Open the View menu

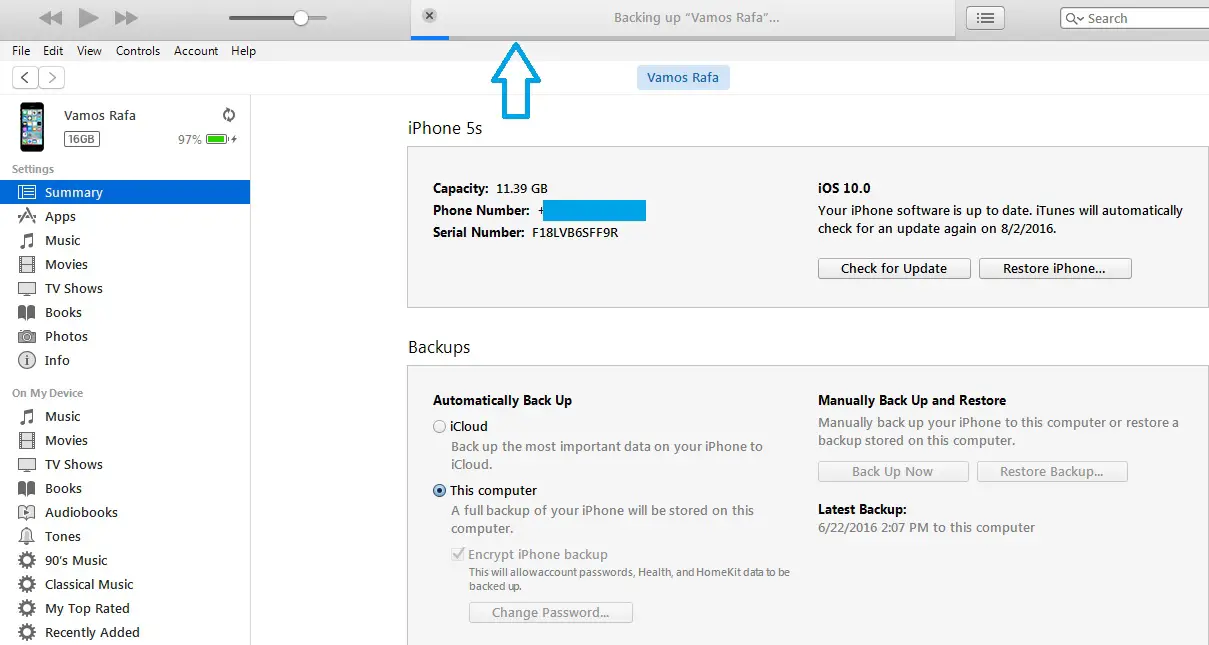[x=89, y=51]
